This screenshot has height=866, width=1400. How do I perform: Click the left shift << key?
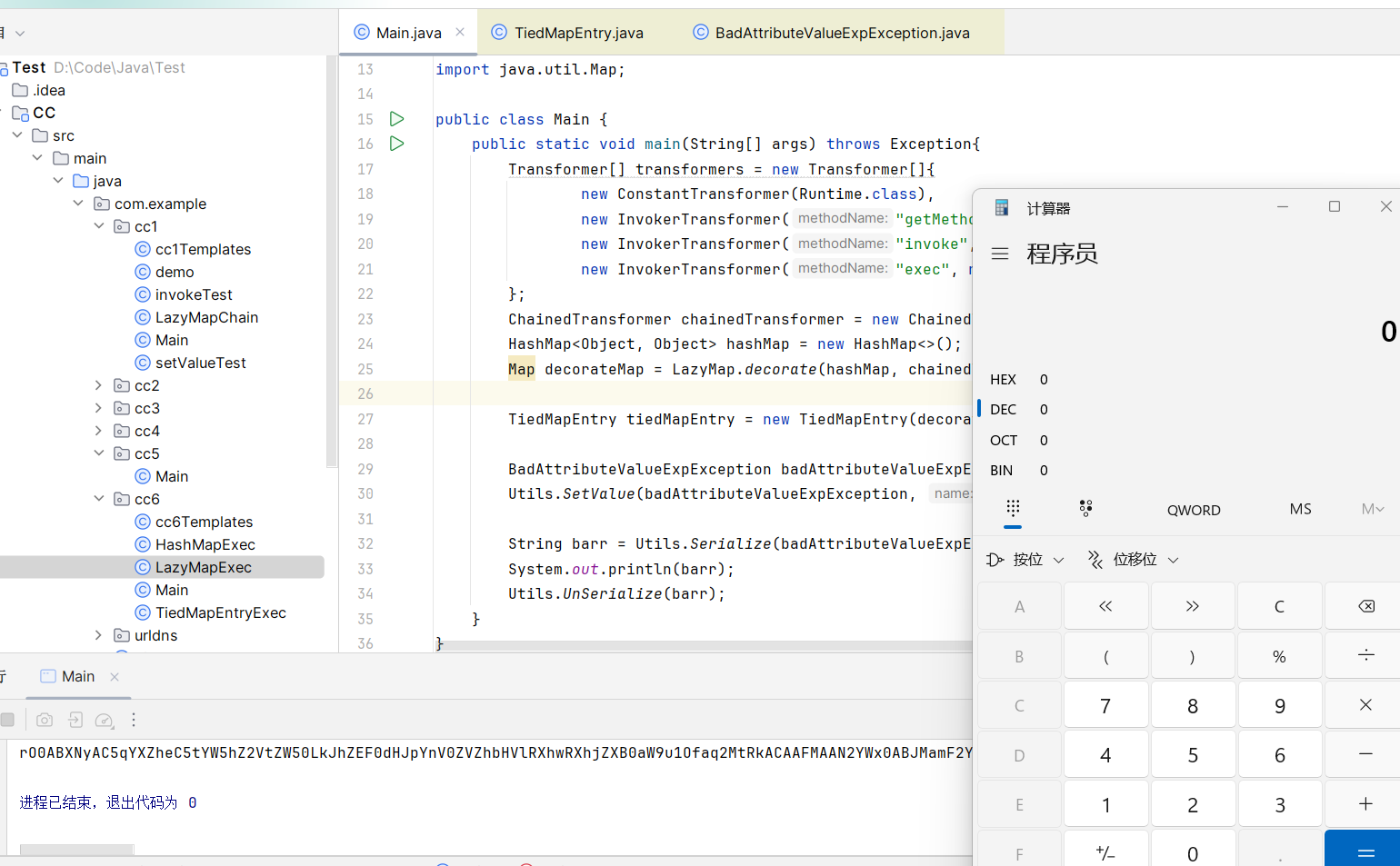(1105, 606)
